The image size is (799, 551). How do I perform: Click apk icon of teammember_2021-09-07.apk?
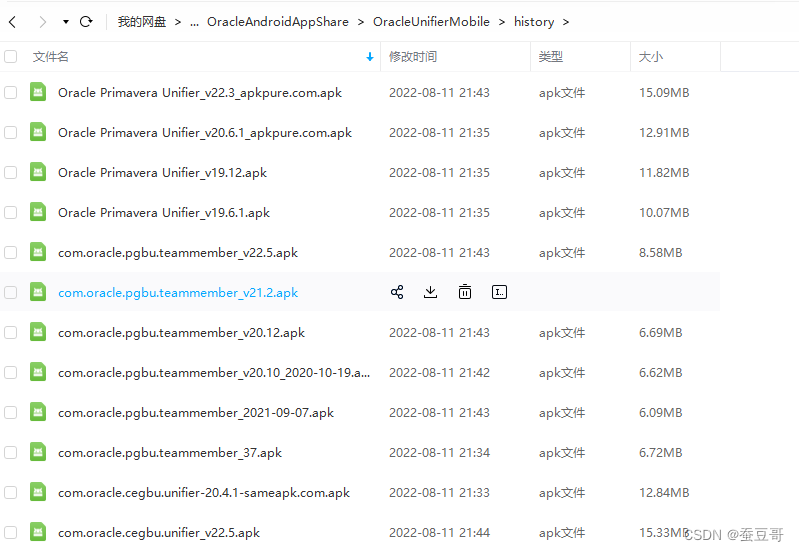point(38,412)
